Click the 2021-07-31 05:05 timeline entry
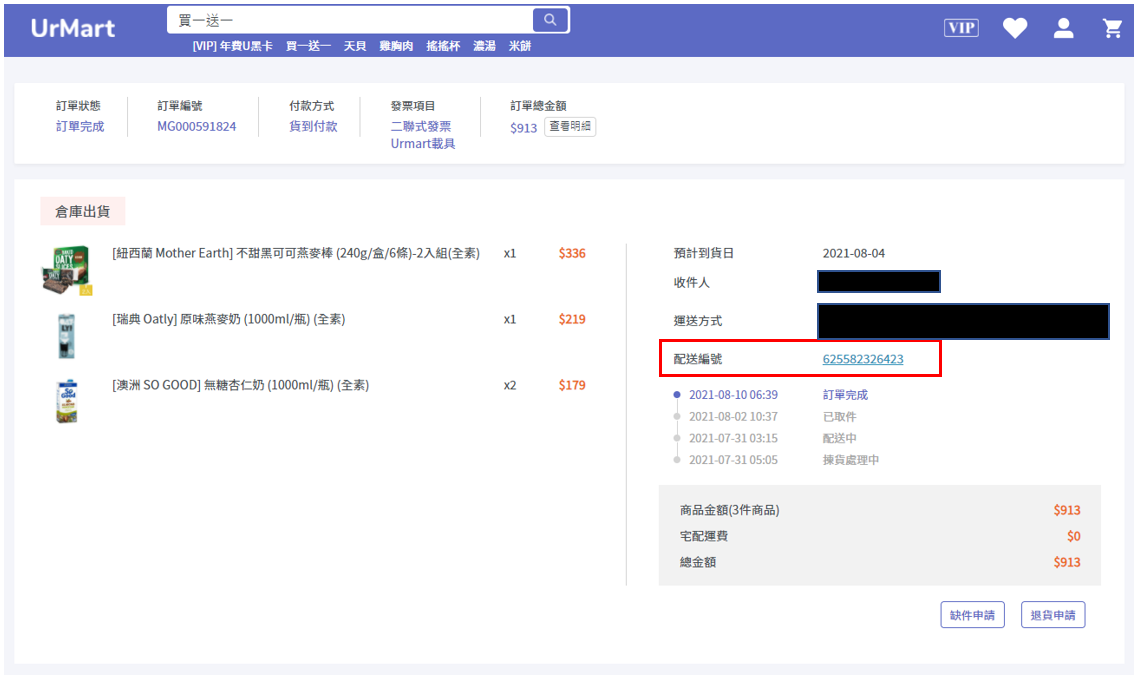The width and height of the screenshot is (1140, 681). click(x=734, y=460)
